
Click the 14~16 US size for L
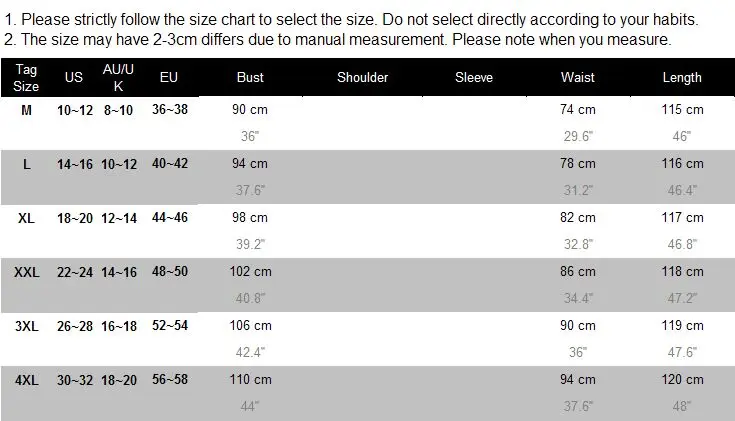75,164
